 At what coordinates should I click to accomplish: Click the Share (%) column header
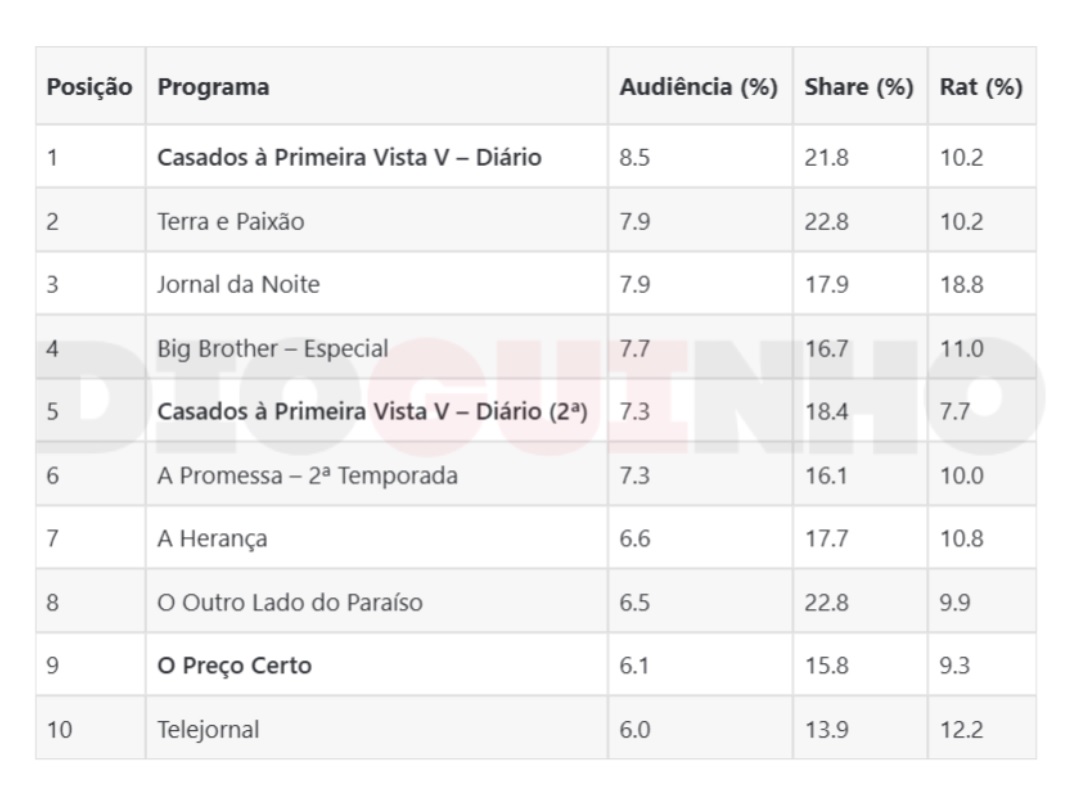pos(860,87)
